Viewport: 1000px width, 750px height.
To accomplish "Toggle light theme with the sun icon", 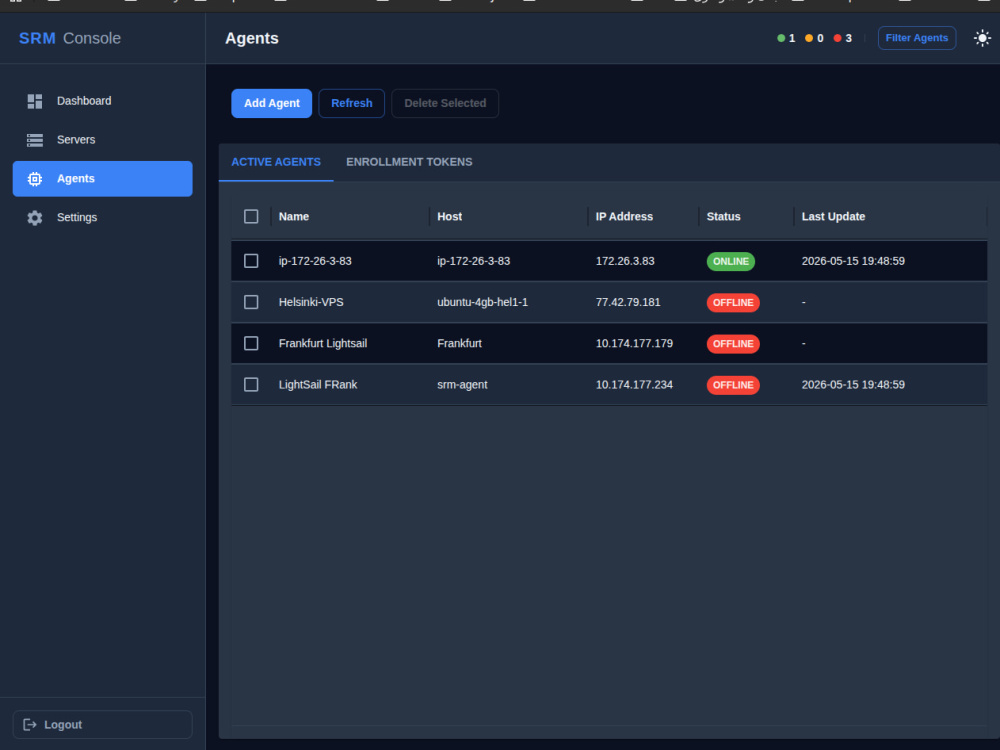I will (982, 38).
